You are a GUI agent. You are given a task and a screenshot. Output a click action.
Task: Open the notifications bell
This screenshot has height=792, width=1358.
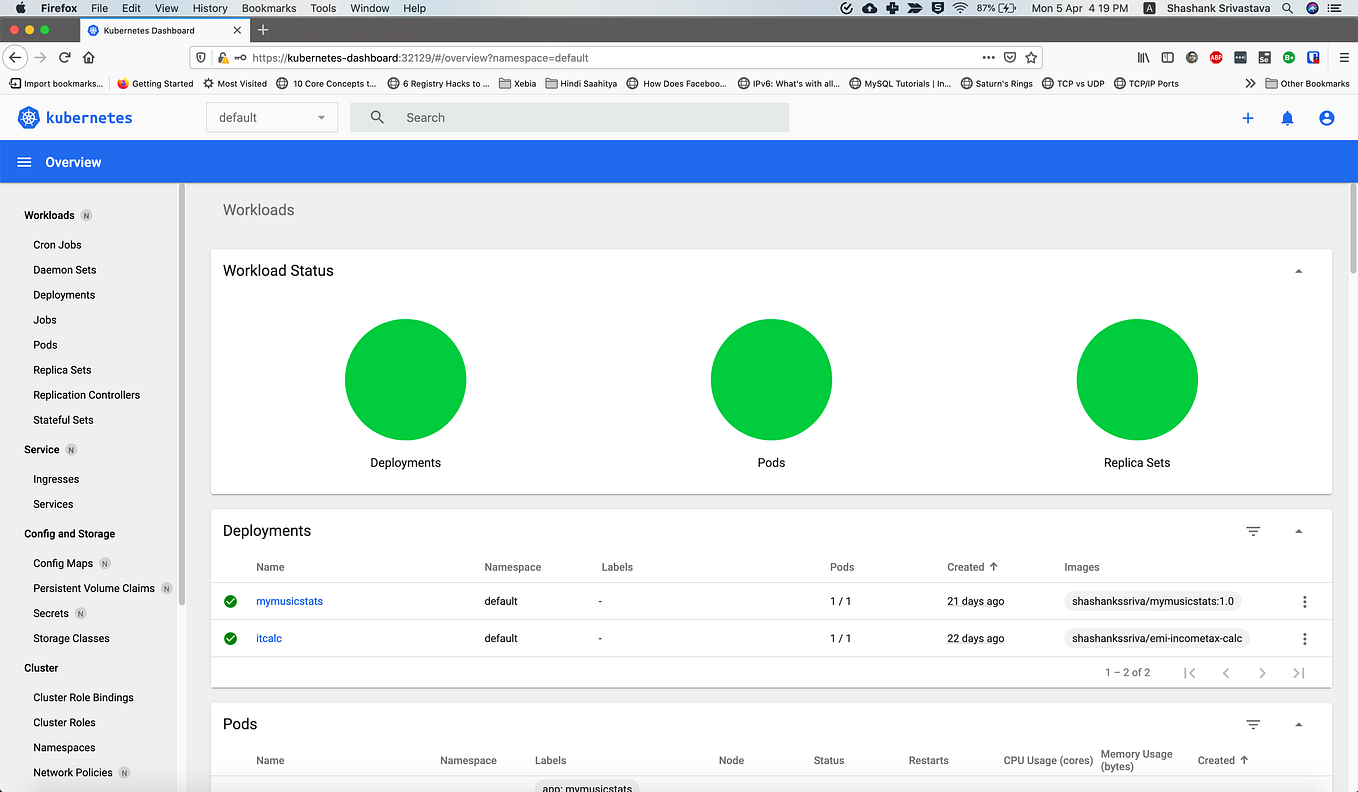pos(1287,118)
